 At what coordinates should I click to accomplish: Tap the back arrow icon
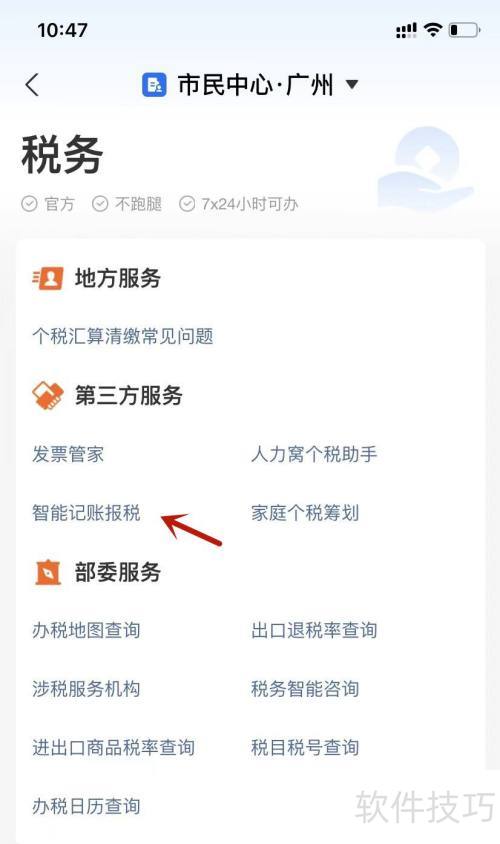click(x=32, y=85)
